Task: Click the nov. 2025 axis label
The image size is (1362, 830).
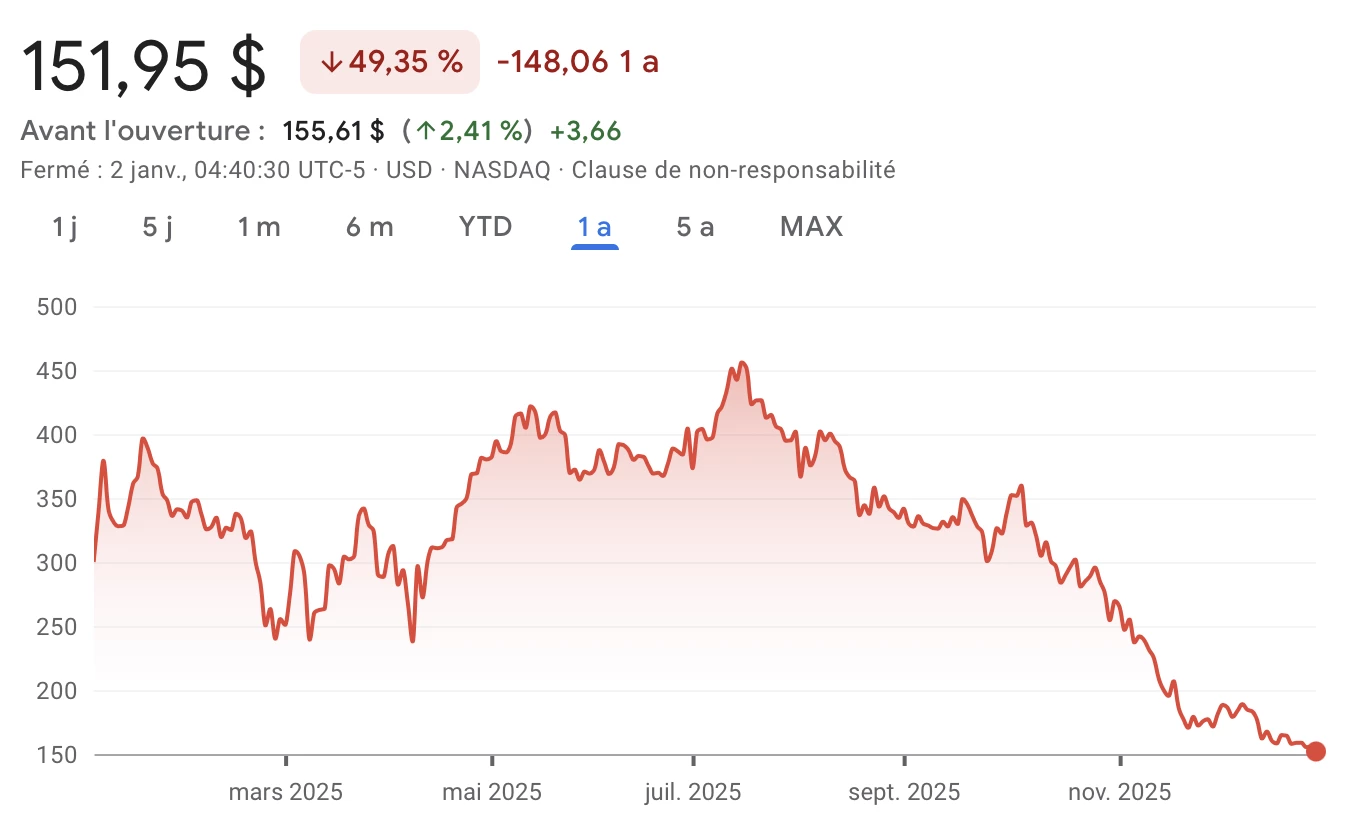Action: [x=1120, y=791]
